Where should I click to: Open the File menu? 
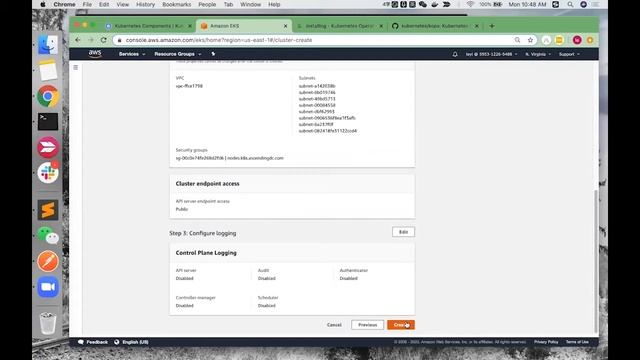tap(87, 4)
